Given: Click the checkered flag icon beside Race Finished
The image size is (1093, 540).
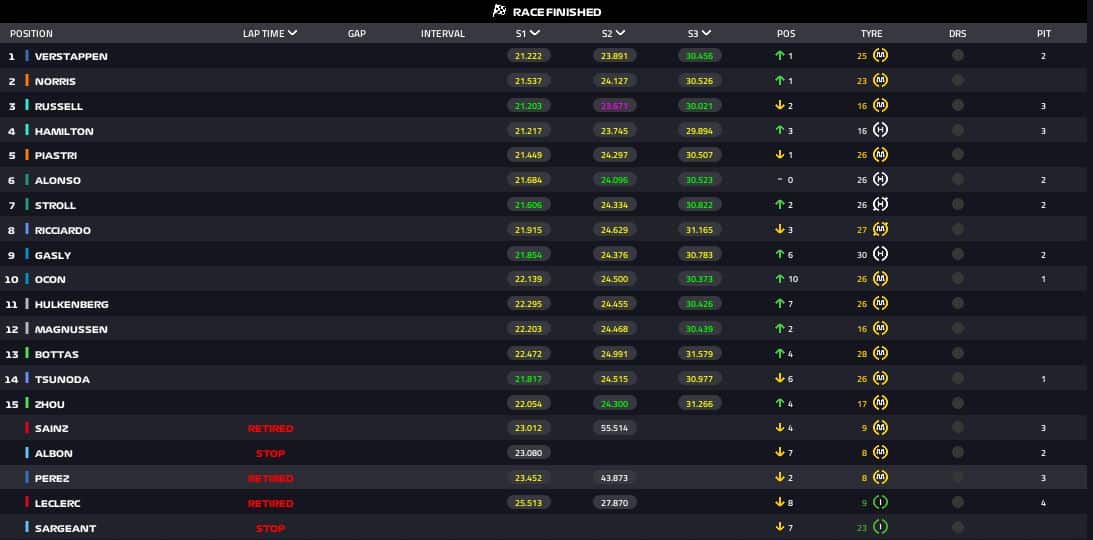Looking at the screenshot, I should [499, 10].
